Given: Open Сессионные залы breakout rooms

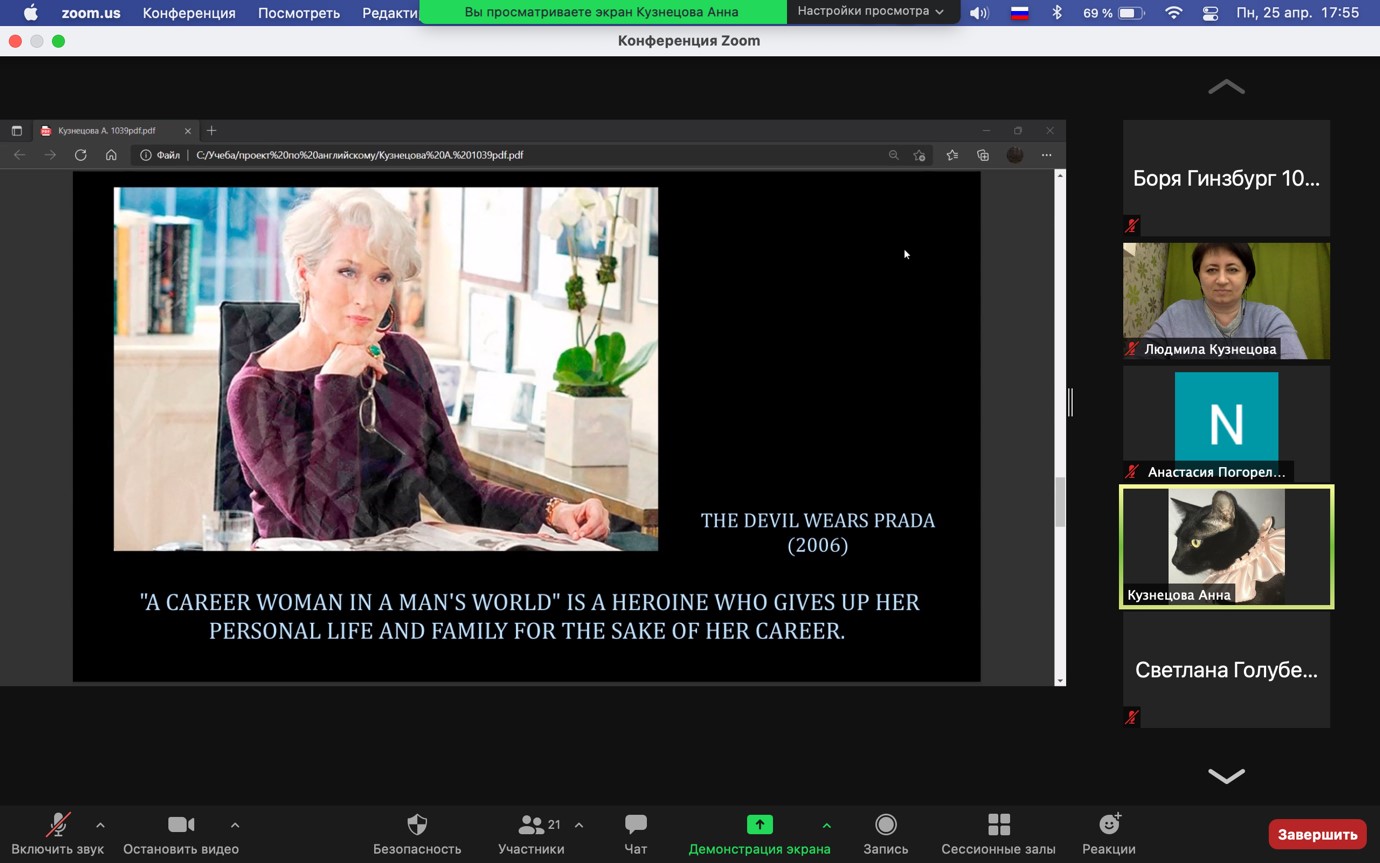Looking at the screenshot, I should click(998, 834).
